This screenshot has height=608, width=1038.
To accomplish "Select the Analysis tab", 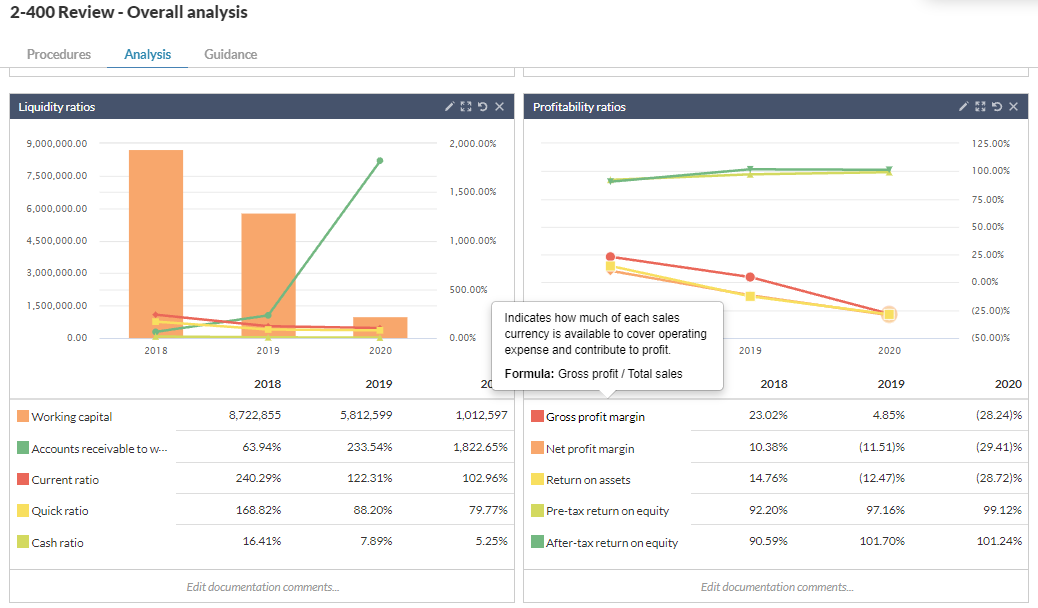I will tap(147, 54).
